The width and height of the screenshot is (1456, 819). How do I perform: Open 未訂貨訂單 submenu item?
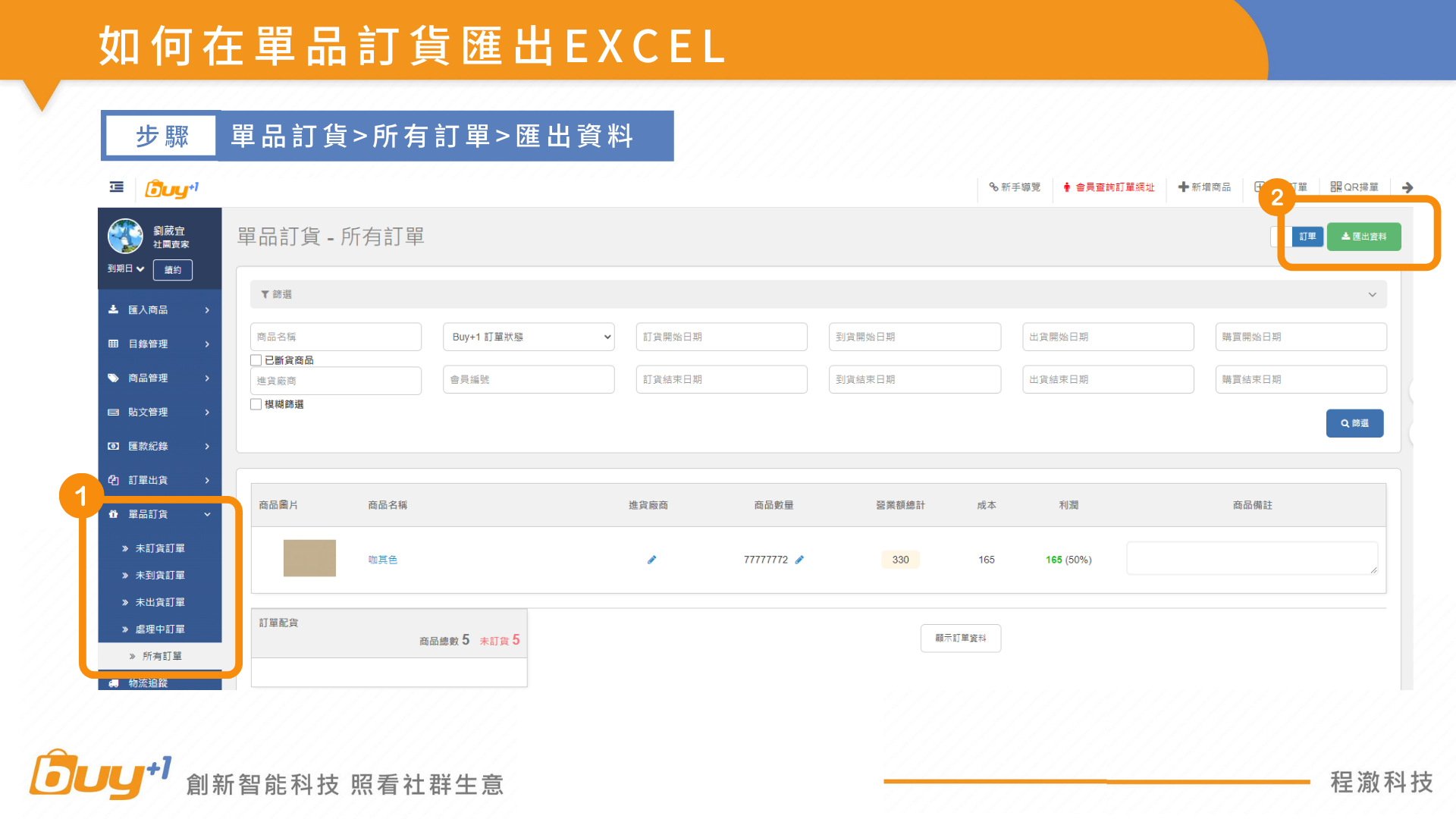(159, 548)
